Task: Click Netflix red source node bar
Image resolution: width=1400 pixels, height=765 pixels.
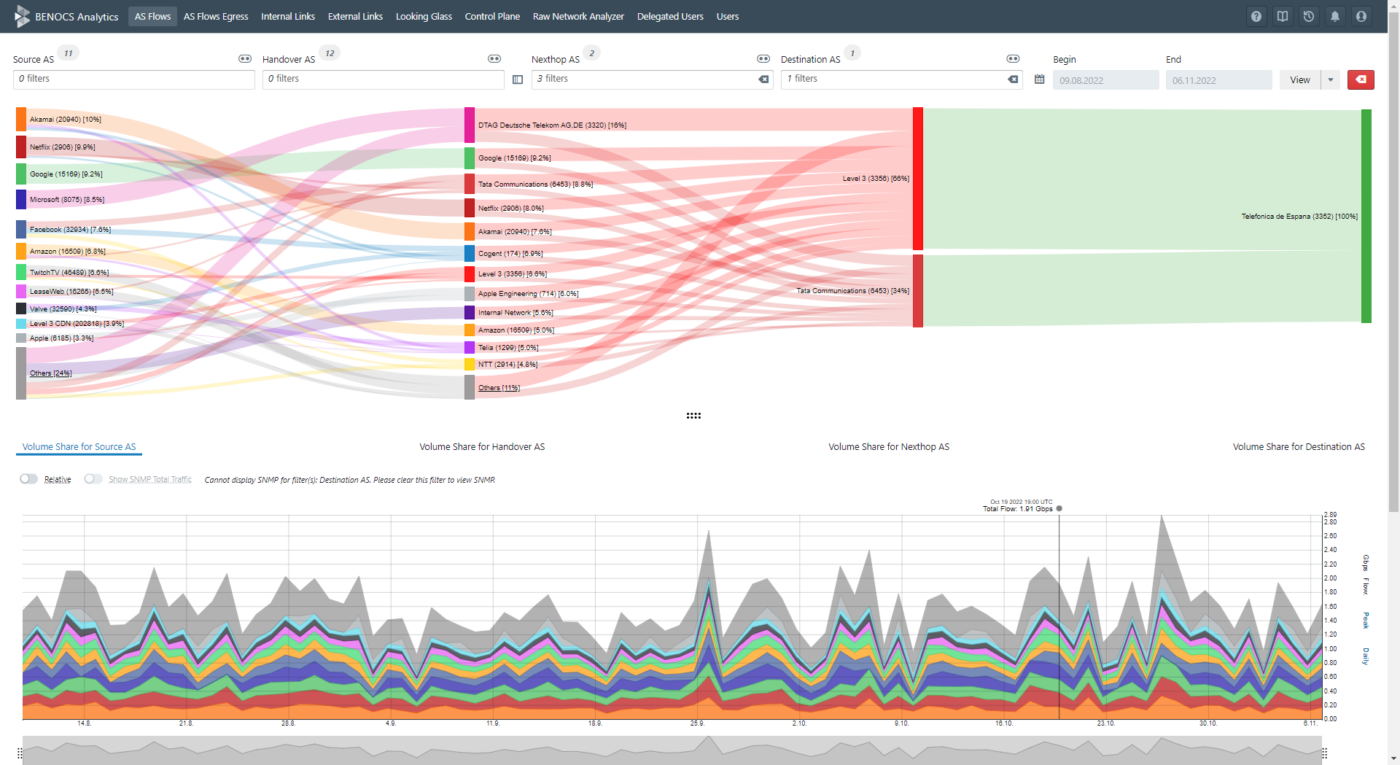Action: coord(21,147)
